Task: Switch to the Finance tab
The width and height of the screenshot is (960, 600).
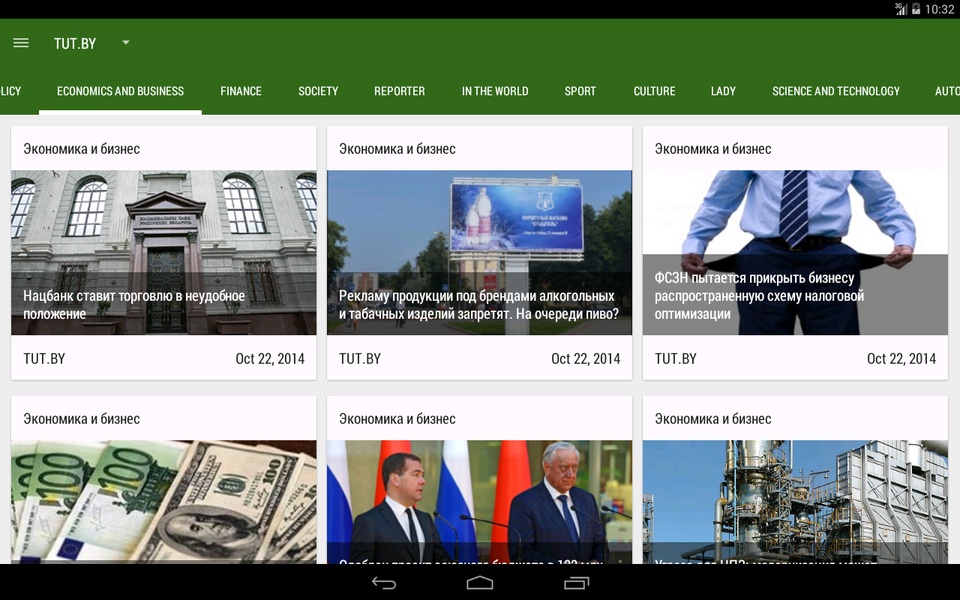Action: coord(241,91)
